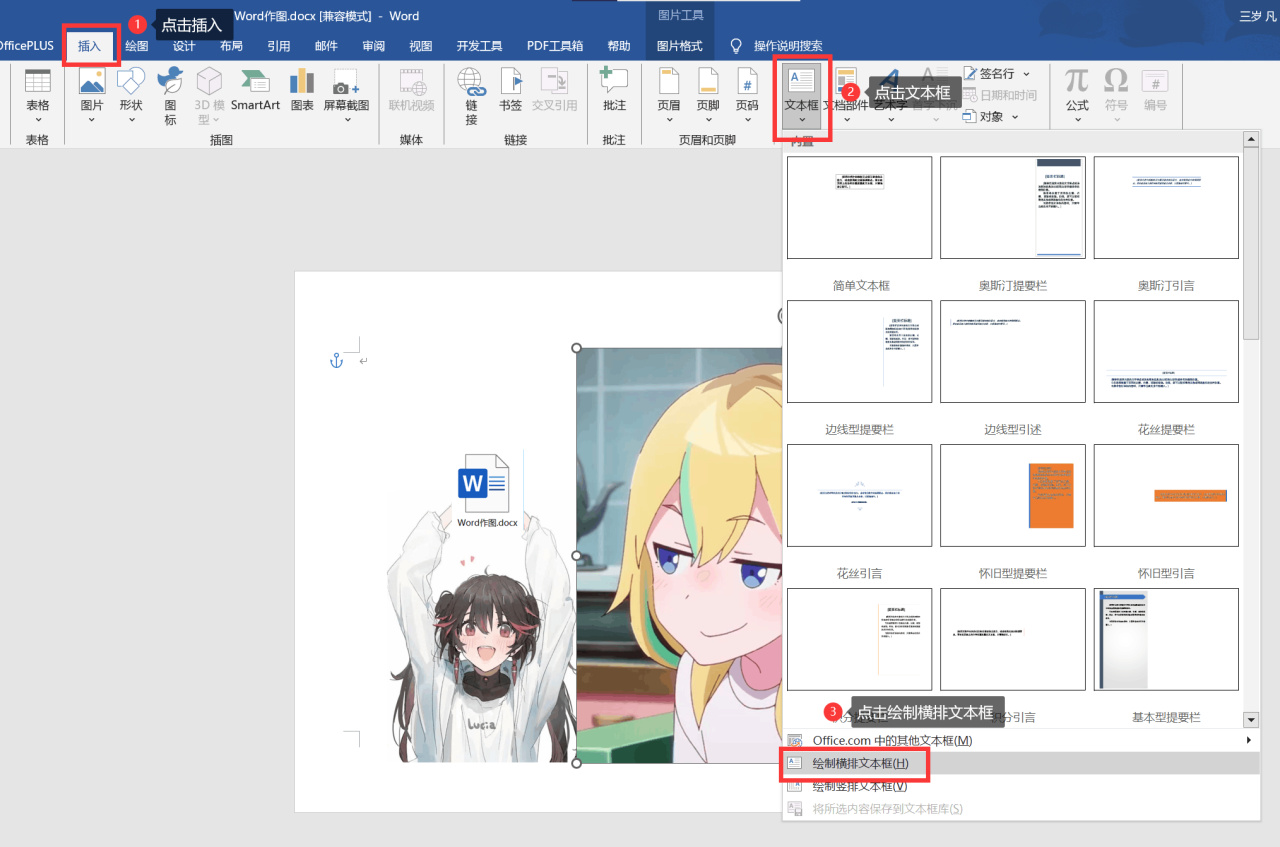The width and height of the screenshot is (1280, 847).
Task: Click the 绘制横排文本框(H) icon
Action: coord(795,763)
